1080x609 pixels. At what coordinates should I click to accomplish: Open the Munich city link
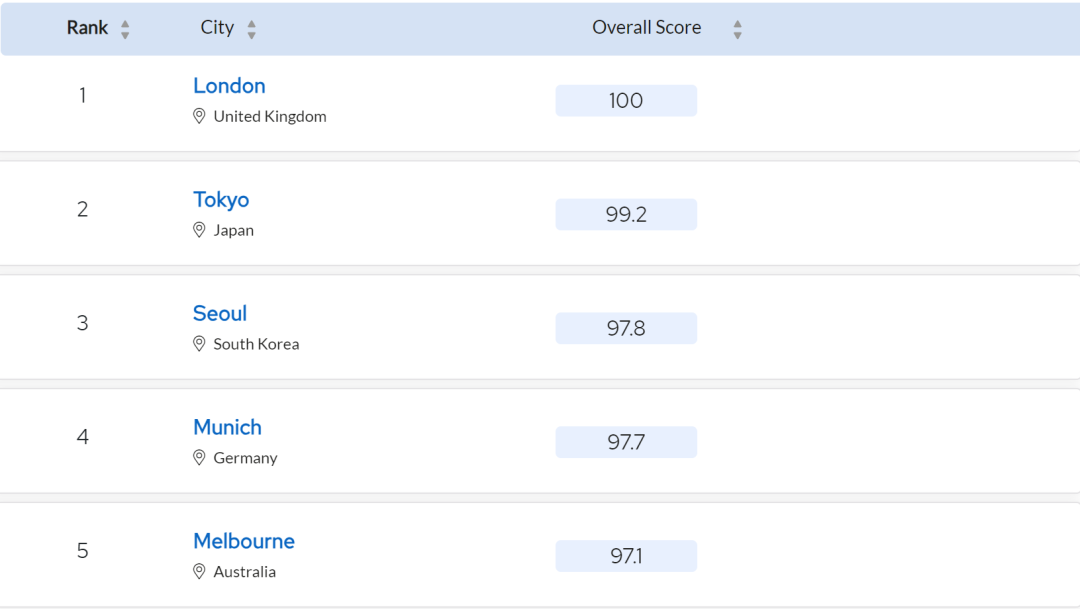227,427
